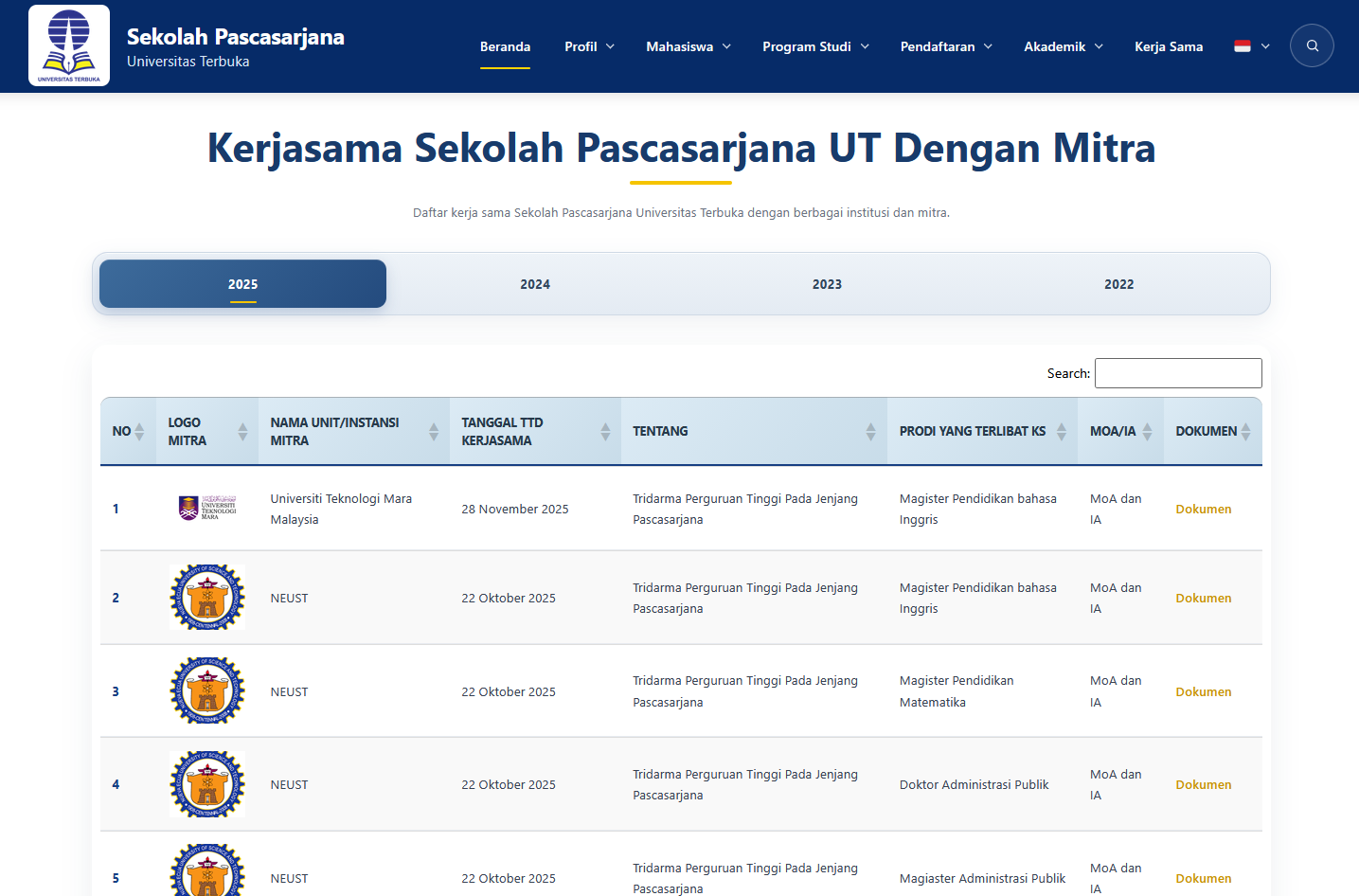Click the NEUST logo in row 5
The height and width of the screenshot is (896, 1359).
click(207, 871)
